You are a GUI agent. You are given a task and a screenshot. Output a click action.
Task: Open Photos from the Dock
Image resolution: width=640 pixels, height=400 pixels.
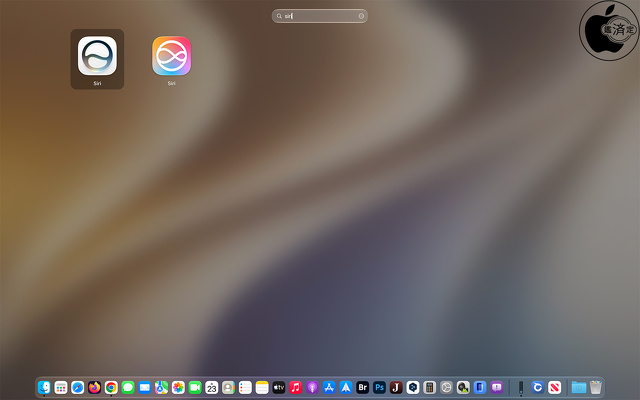[178, 387]
